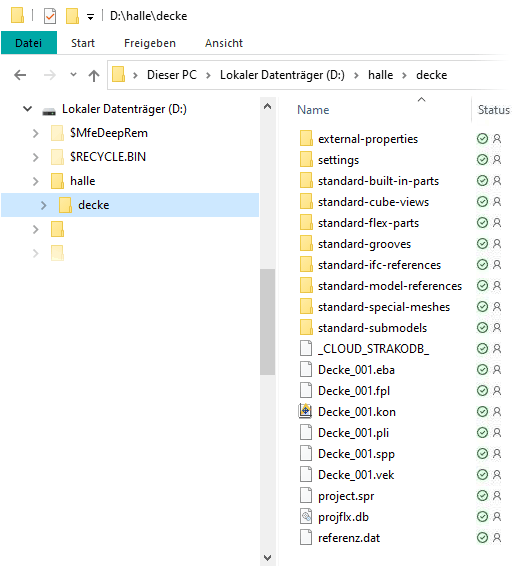Switch to the Ansicht ribbon tab
Viewport: 512px width, 567px height.
(224, 43)
